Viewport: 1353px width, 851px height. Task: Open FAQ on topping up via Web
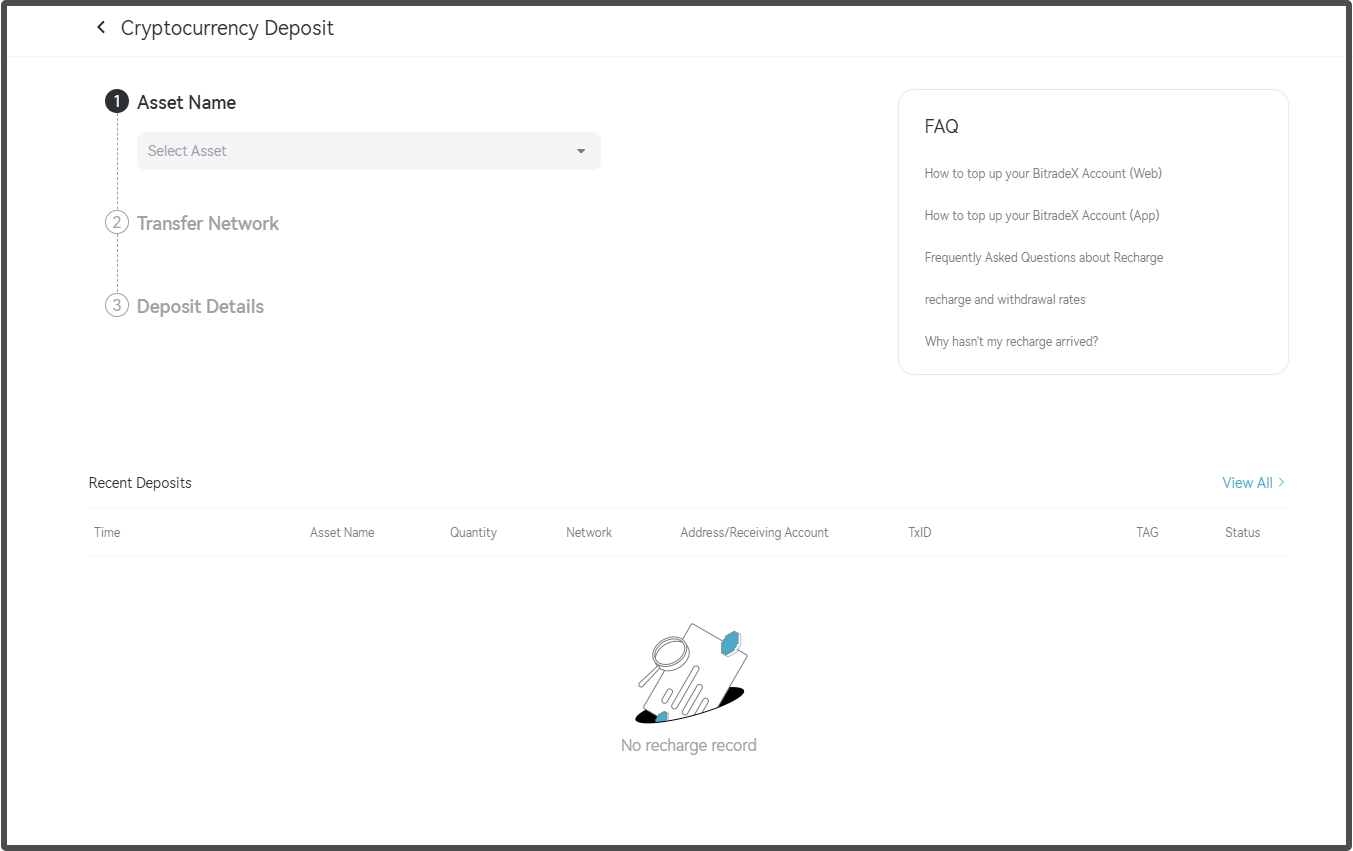pyautogui.click(x=1043, y=173)
